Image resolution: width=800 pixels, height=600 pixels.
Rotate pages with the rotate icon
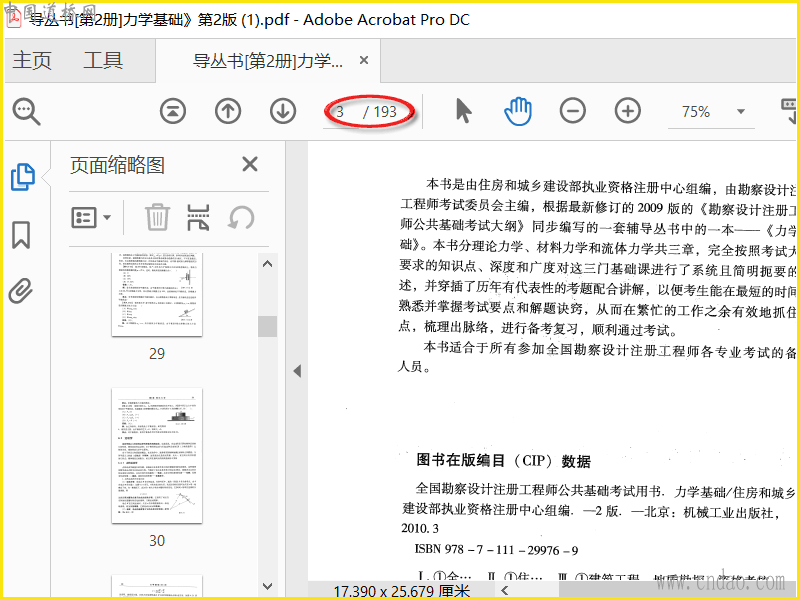[241, 218]
